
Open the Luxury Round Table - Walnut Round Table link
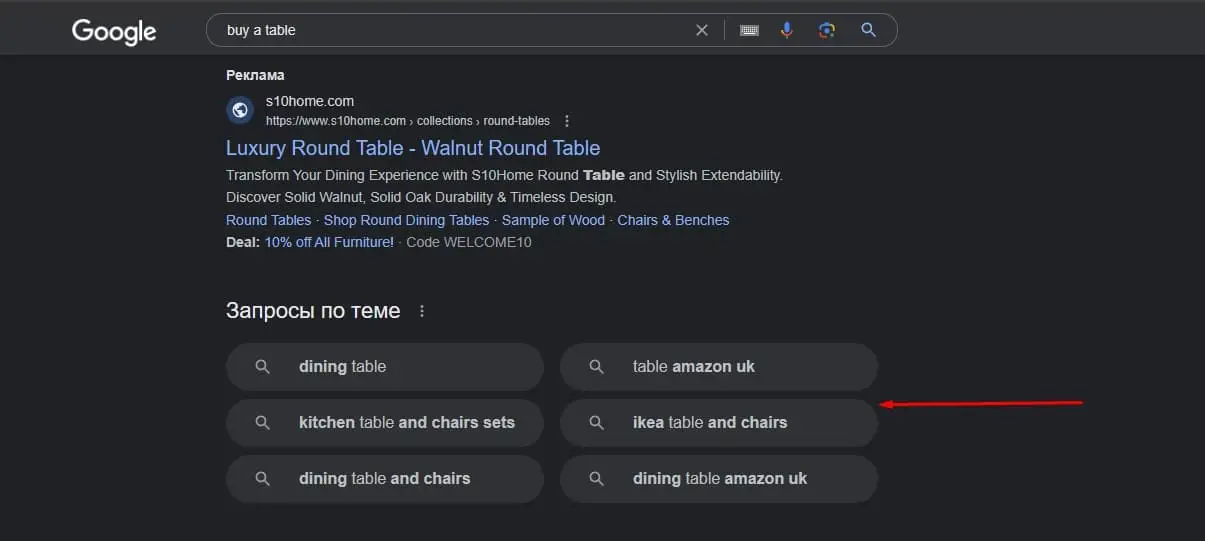click(413, 148)
